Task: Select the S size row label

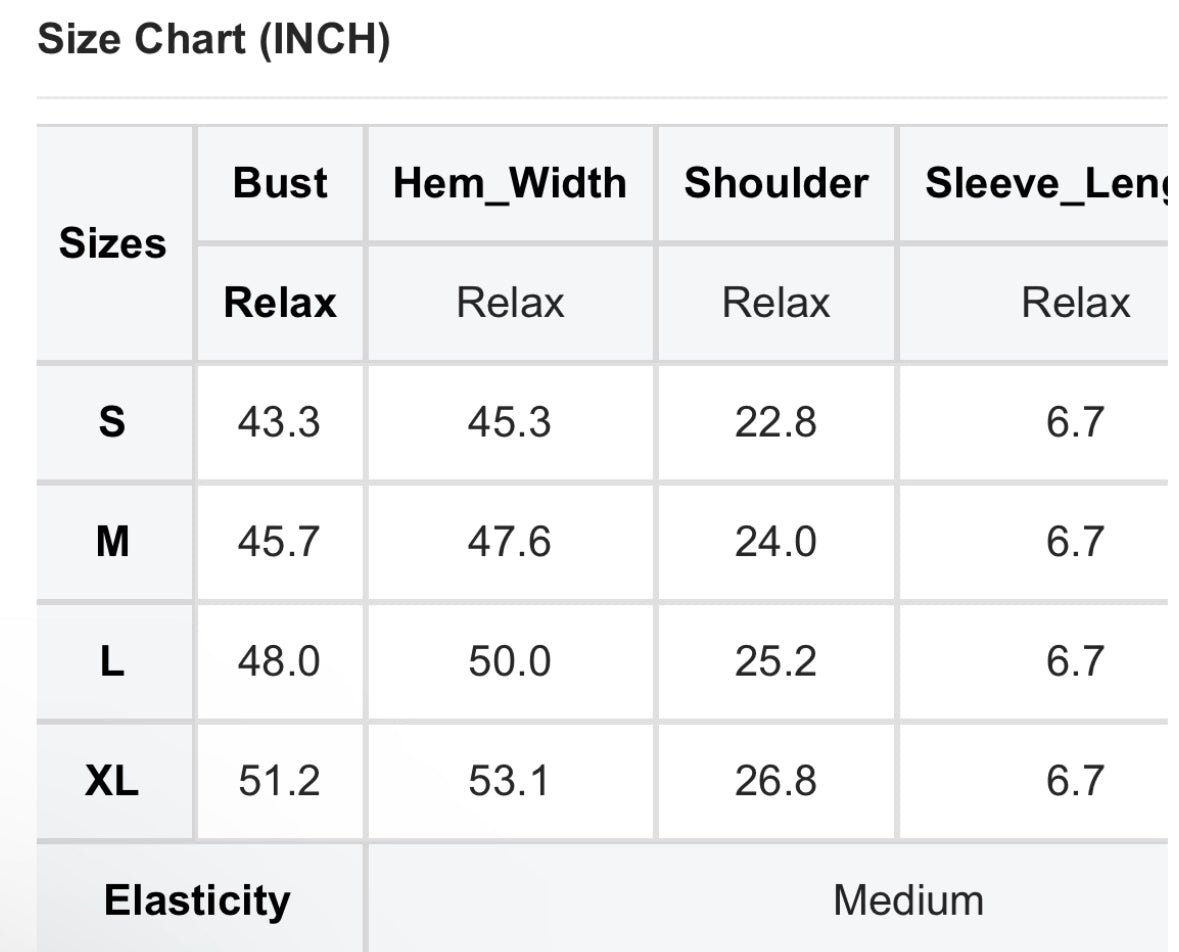Action: tap(112, 421)
